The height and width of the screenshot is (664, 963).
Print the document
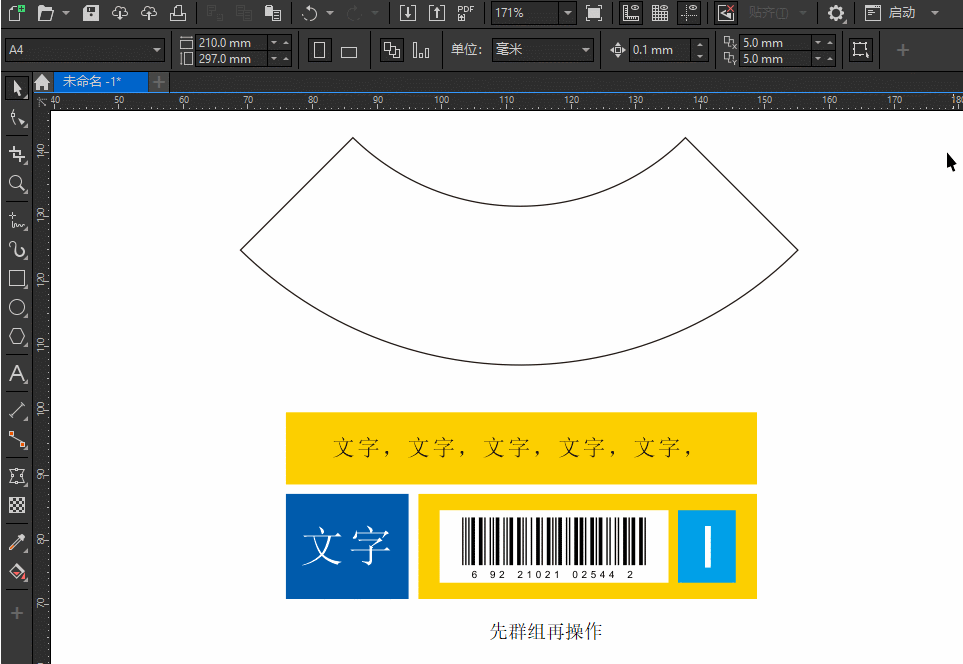click(x=178, y=12)
